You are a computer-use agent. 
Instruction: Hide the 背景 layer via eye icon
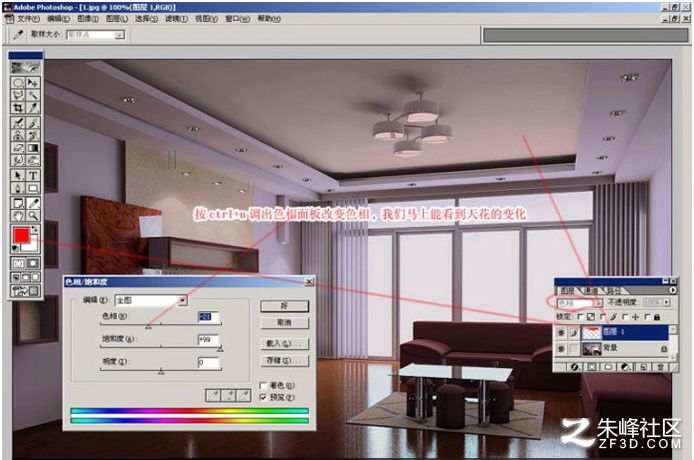(x=561, y=349)
